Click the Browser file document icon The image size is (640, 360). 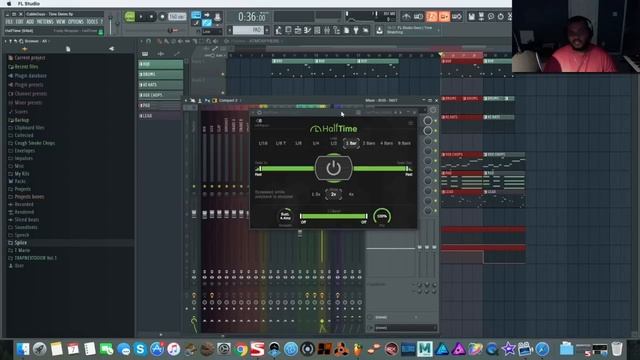click(68, 49)
